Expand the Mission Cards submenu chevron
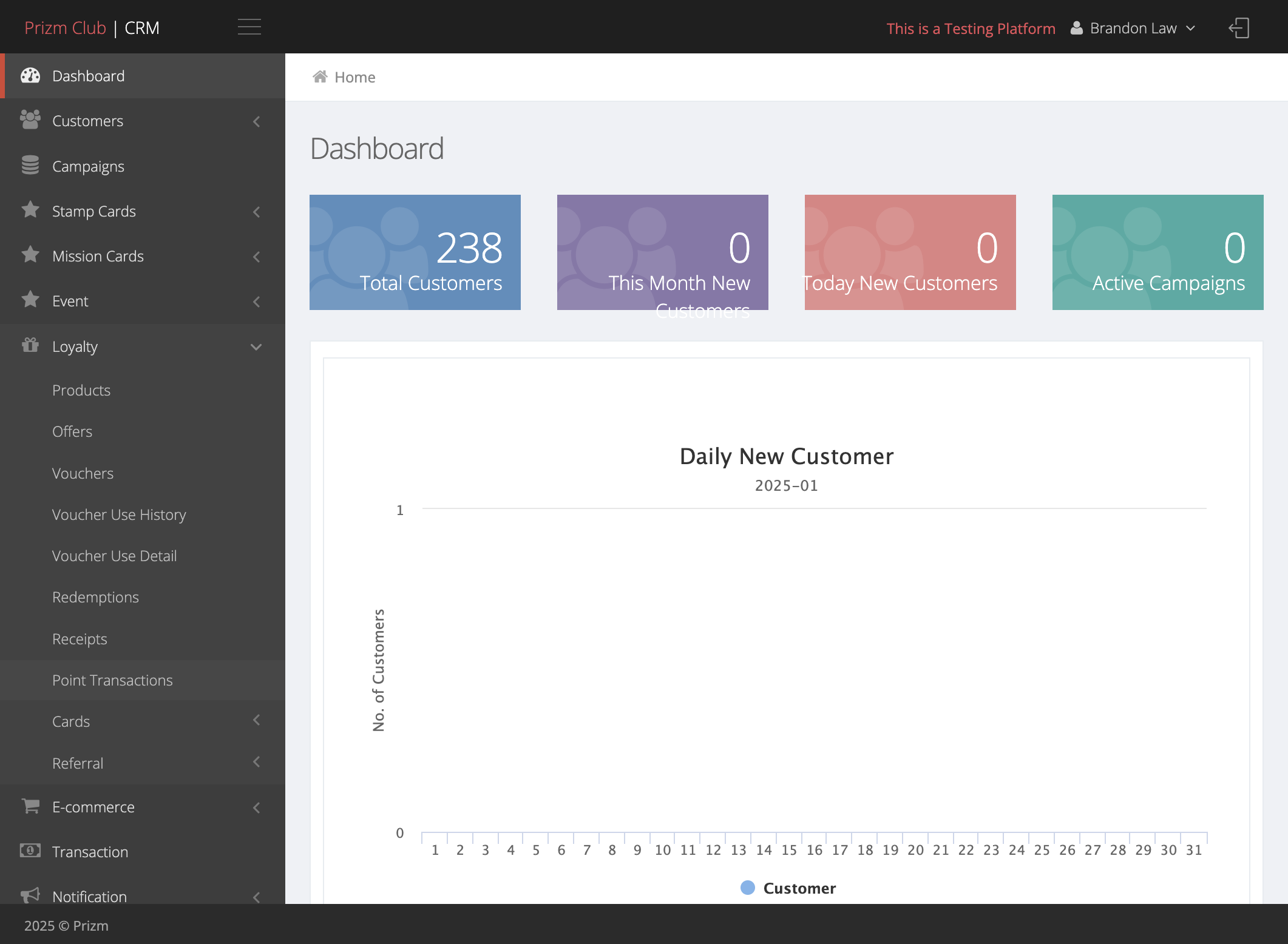 (257, 257)
